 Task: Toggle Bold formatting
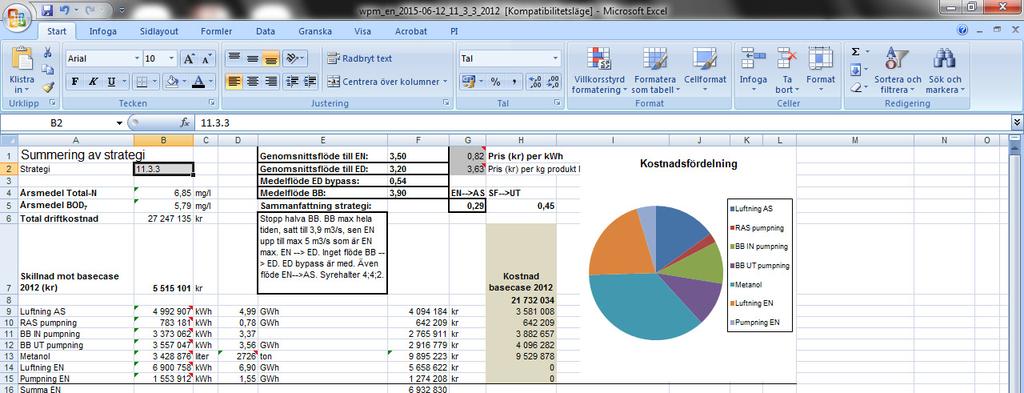(75, 82)
